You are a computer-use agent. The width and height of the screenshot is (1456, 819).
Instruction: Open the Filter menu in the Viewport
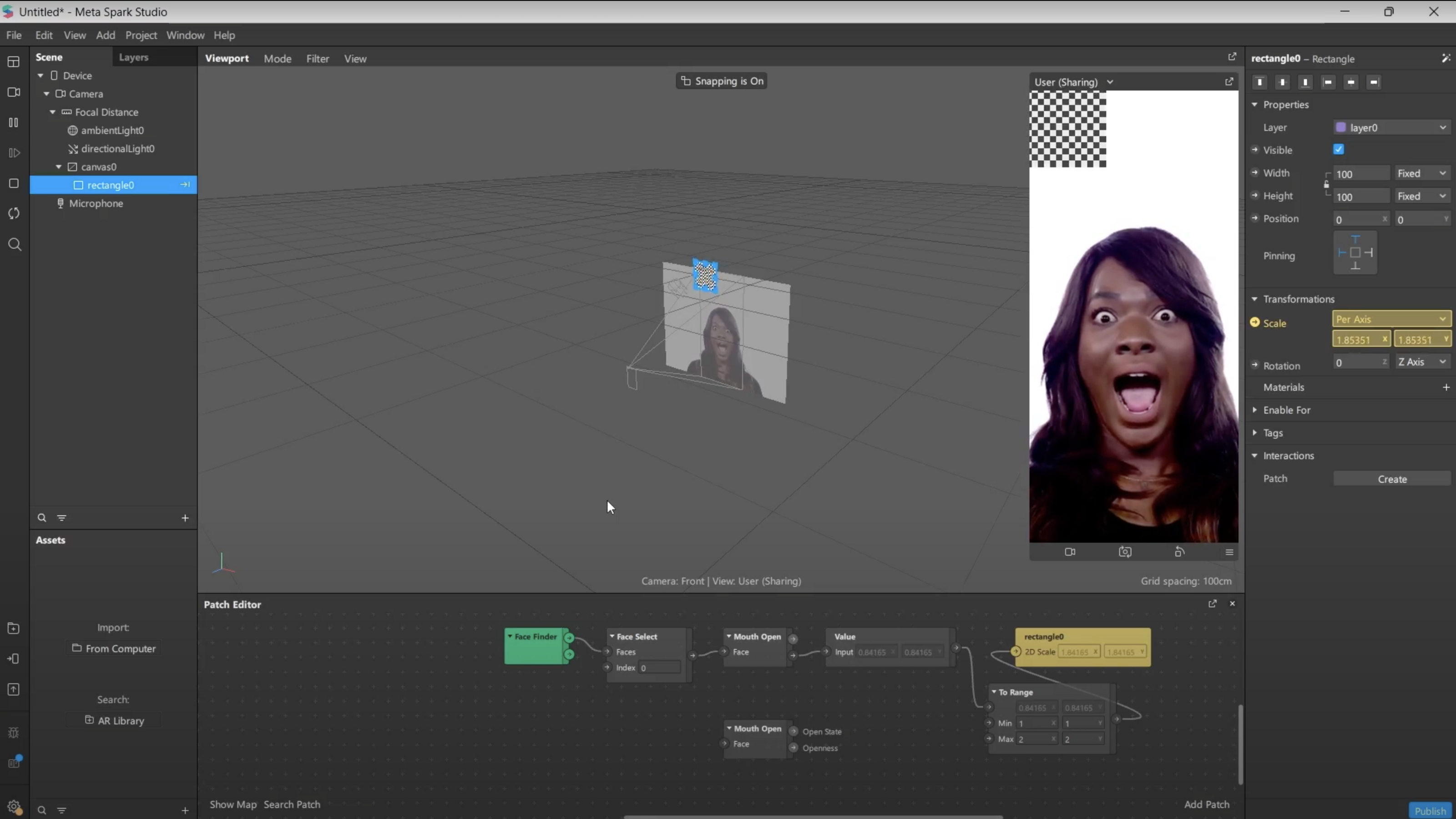pyautogui.click(x=317, y=58)
